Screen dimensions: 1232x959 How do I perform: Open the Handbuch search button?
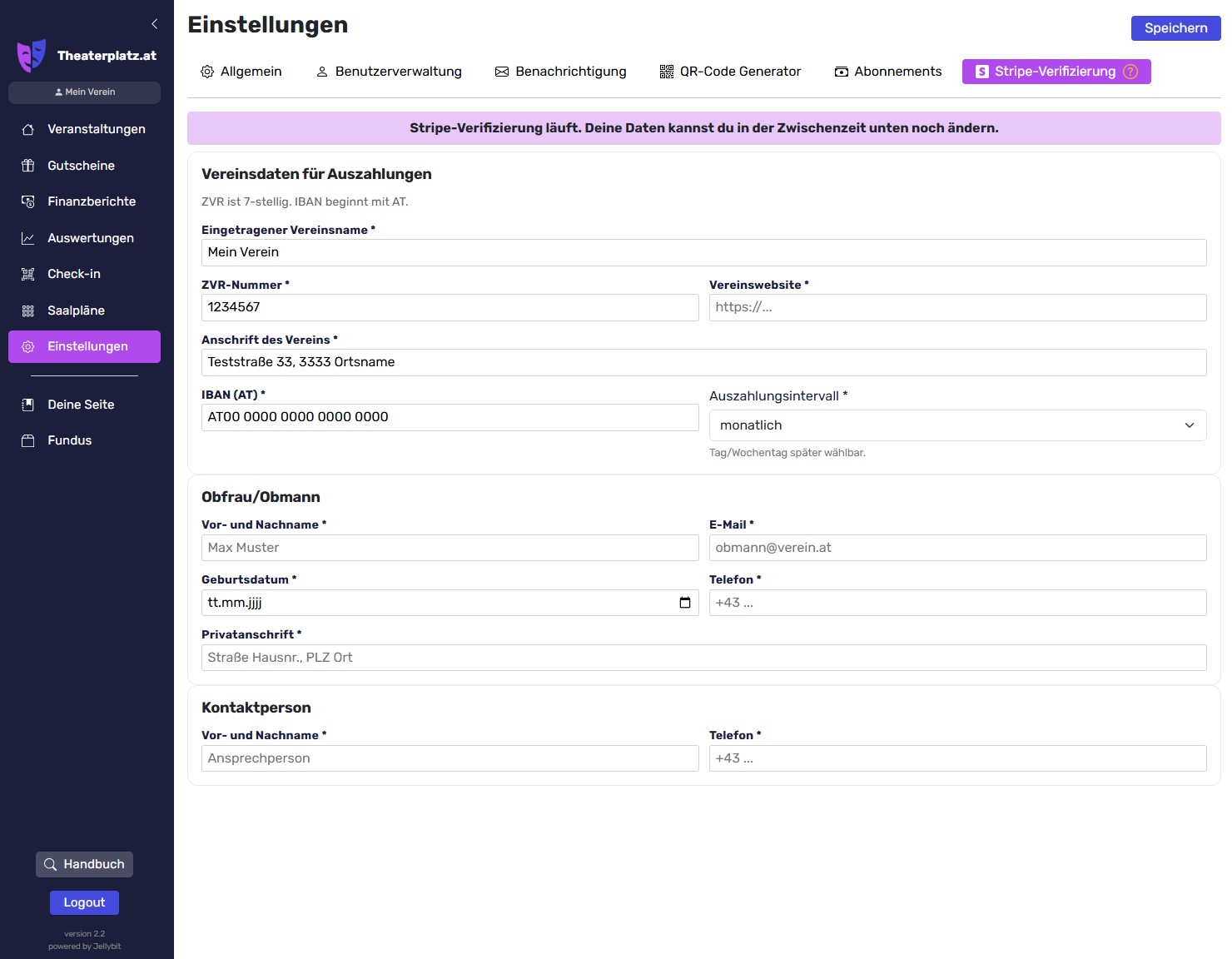tap(84, 864)
